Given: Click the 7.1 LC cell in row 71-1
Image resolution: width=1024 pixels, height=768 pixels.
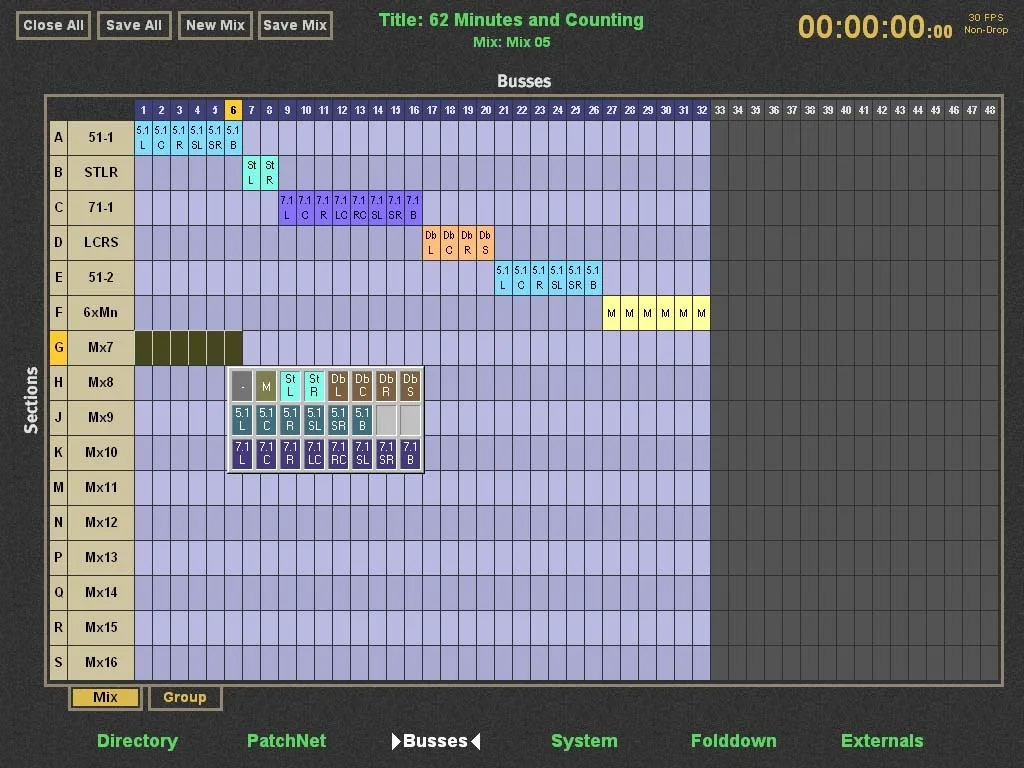Looking at the screenshot, I should pyautogui.click(x=341, y=208).
